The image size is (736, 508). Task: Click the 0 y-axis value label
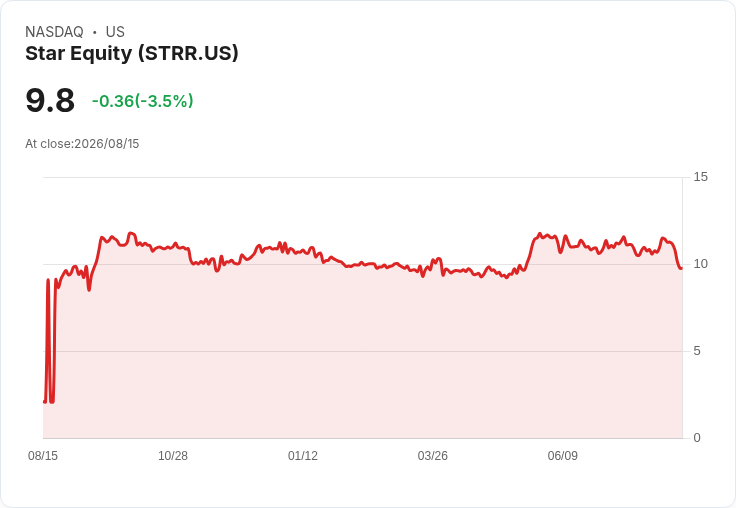click(697, 438)
